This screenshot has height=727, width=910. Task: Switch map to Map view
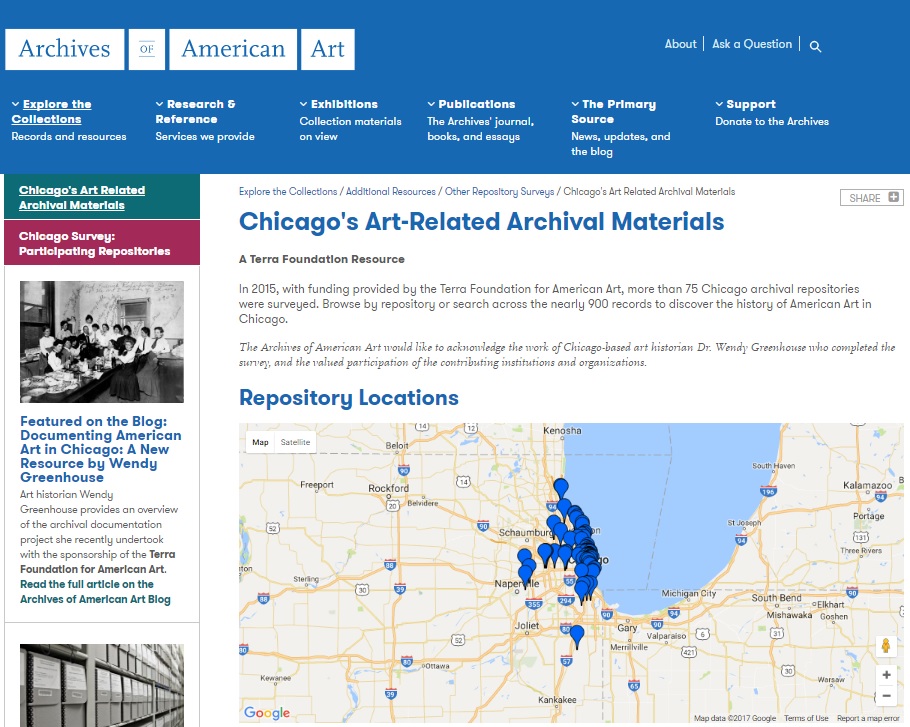[x=260, y=442]
